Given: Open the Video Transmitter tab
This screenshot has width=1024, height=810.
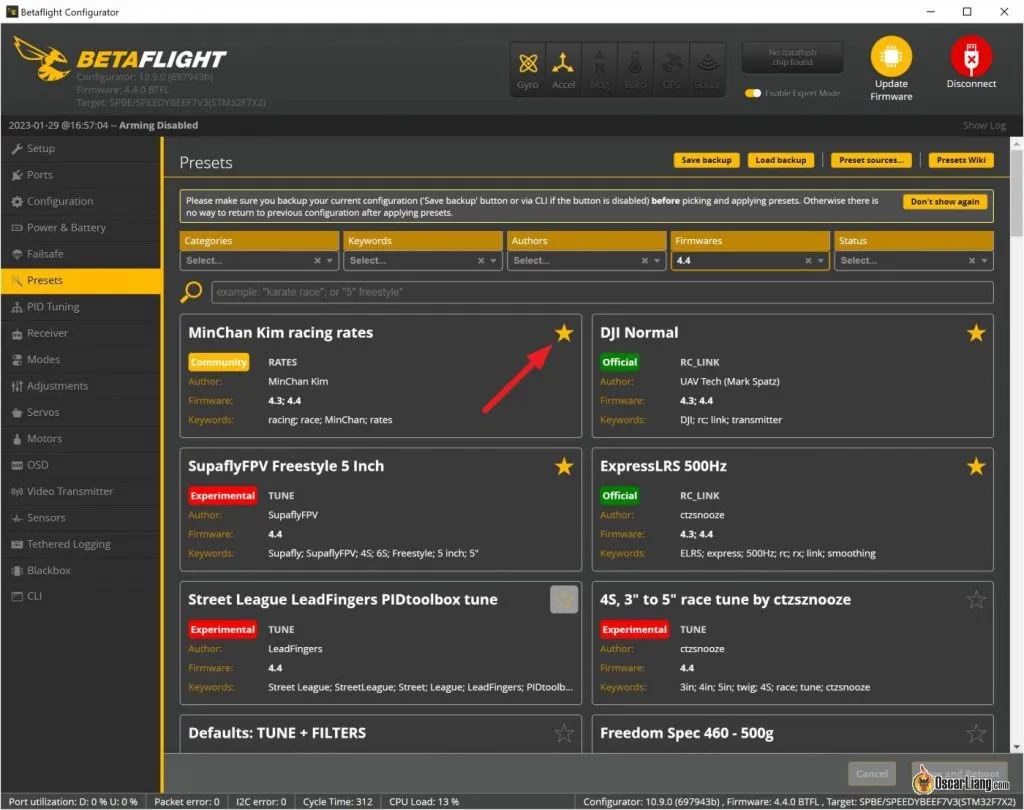Looking at the screenshot, I should 81,491.
